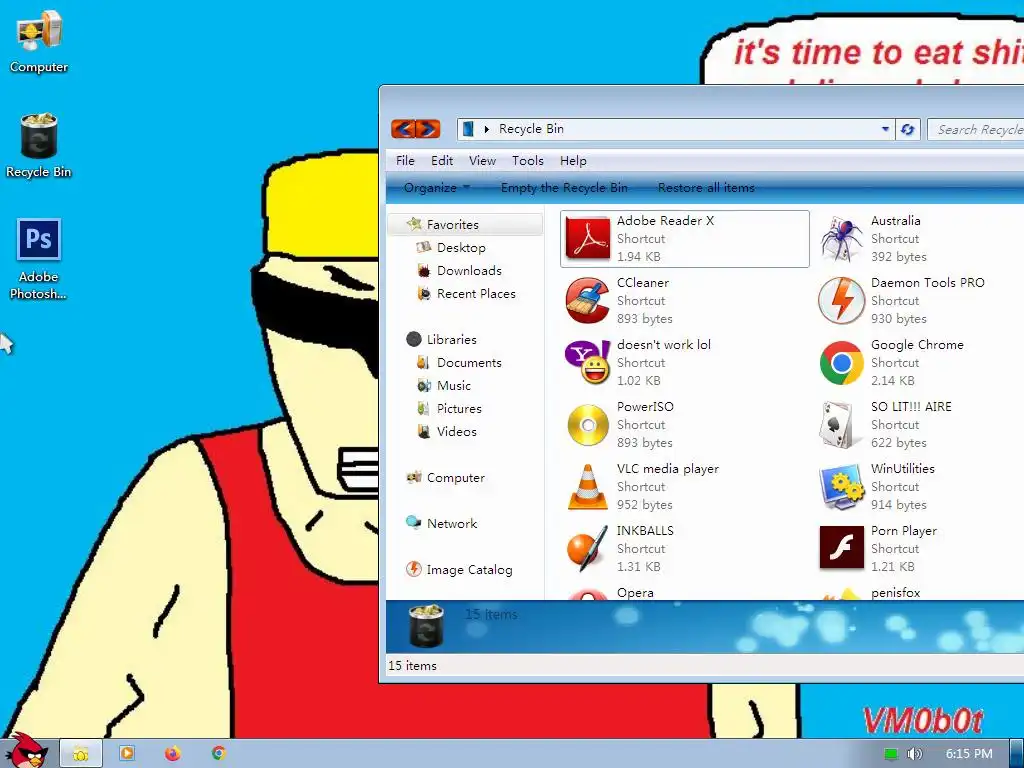This screenshot has height=768, width=1024.
Task: Click the back arrow navigation button
Action: [404, 129]
